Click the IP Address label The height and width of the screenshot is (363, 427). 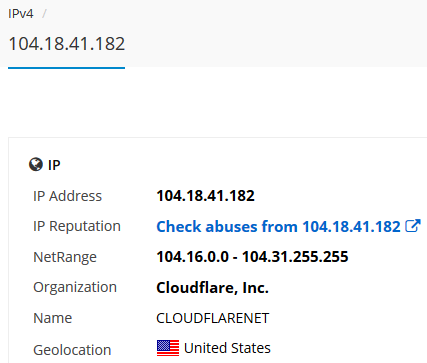[x=67, y=196]
